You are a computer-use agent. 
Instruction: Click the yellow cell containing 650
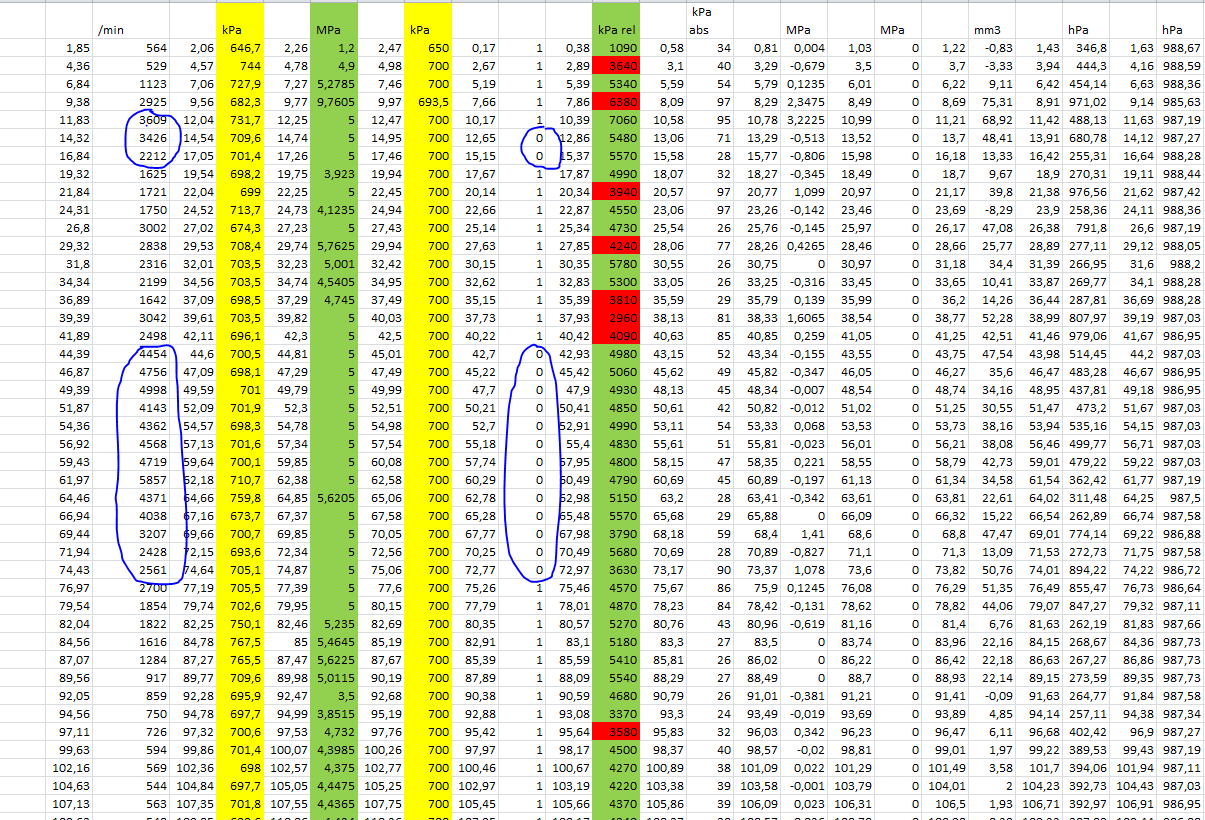pos(429,47)
